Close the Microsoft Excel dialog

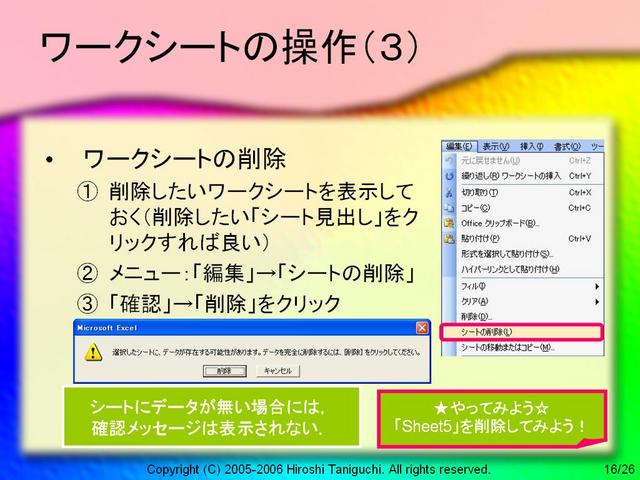422,328
